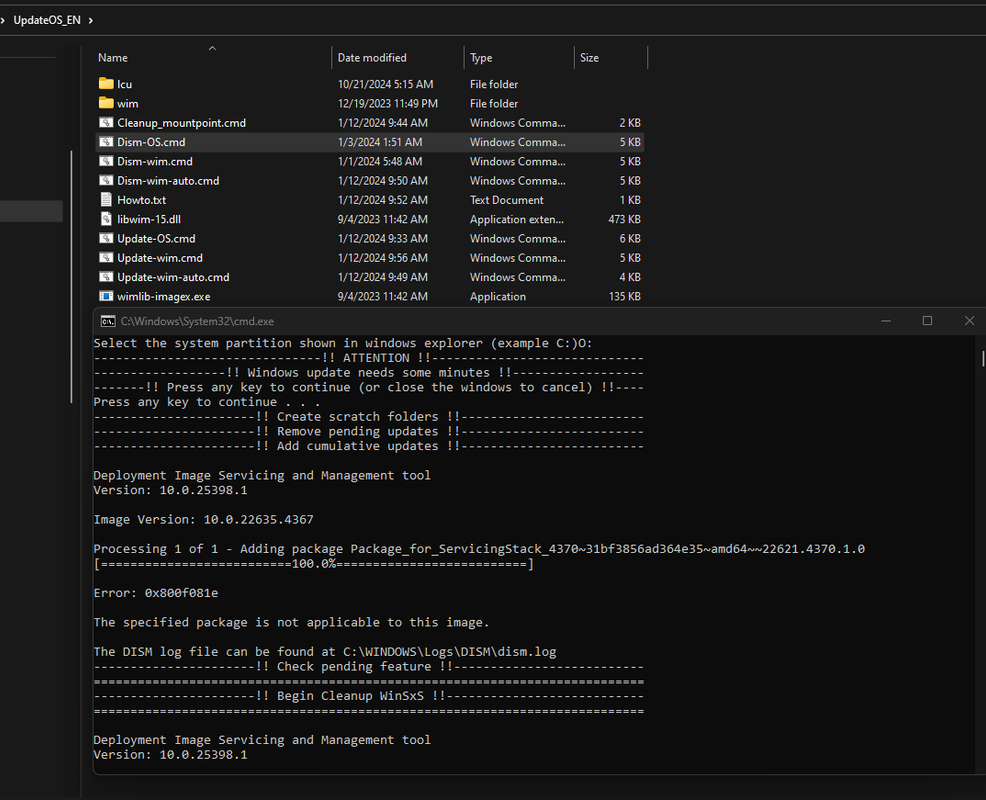Click the Dism-wim-auto.cmd file icon
Image resolution: width=986 pixels, height=800 pixels.
click(x=106, y=181)
